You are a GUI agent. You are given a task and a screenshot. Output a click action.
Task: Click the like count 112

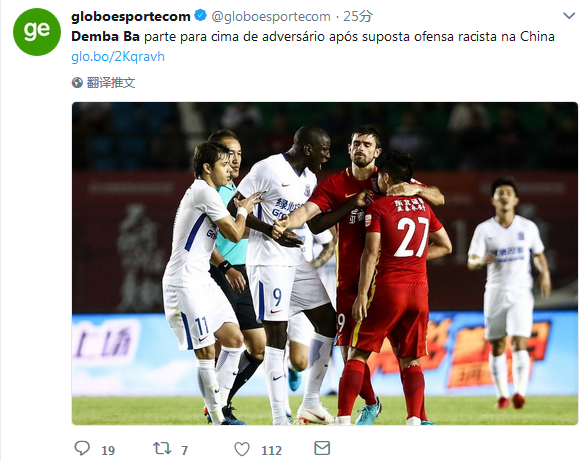[x=271, y=450]
